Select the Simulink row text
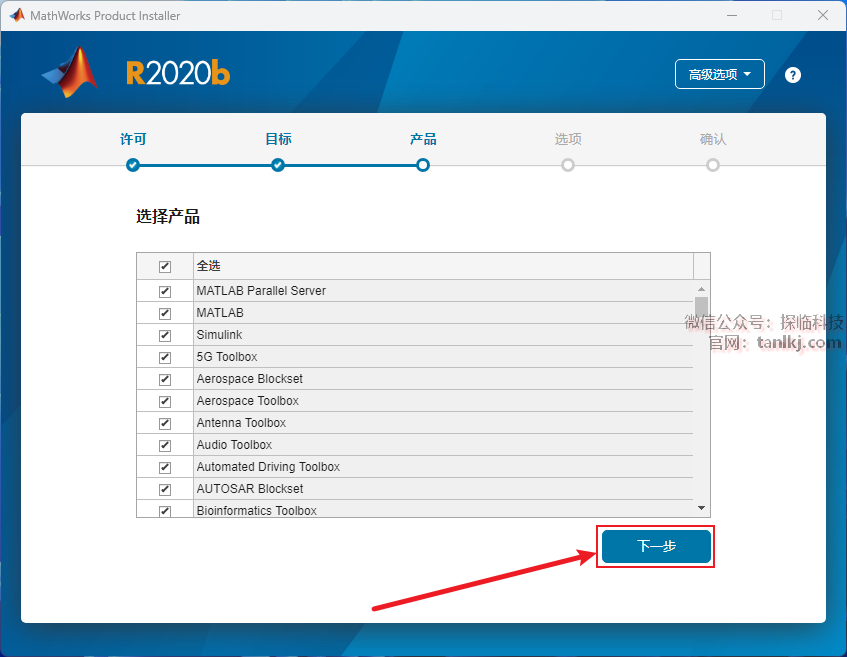Viewport: 847px width, 657px height. (x=219, y=335)
